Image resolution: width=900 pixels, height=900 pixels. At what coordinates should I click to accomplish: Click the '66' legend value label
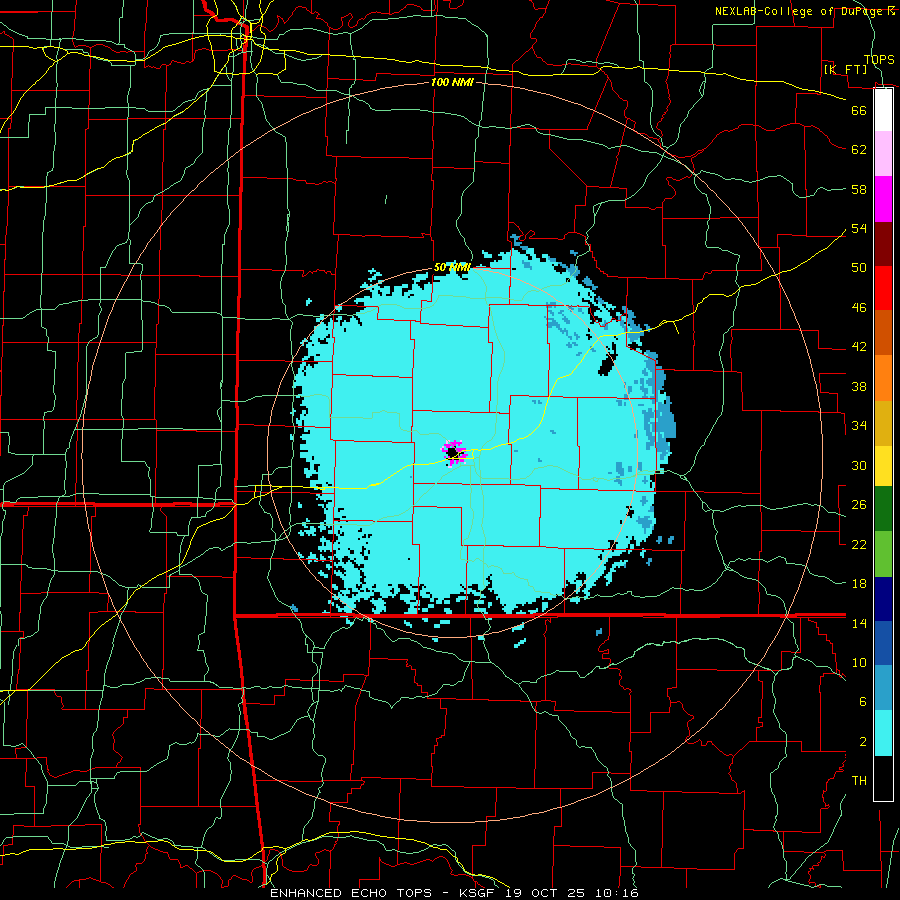click(x=859, y=110)
